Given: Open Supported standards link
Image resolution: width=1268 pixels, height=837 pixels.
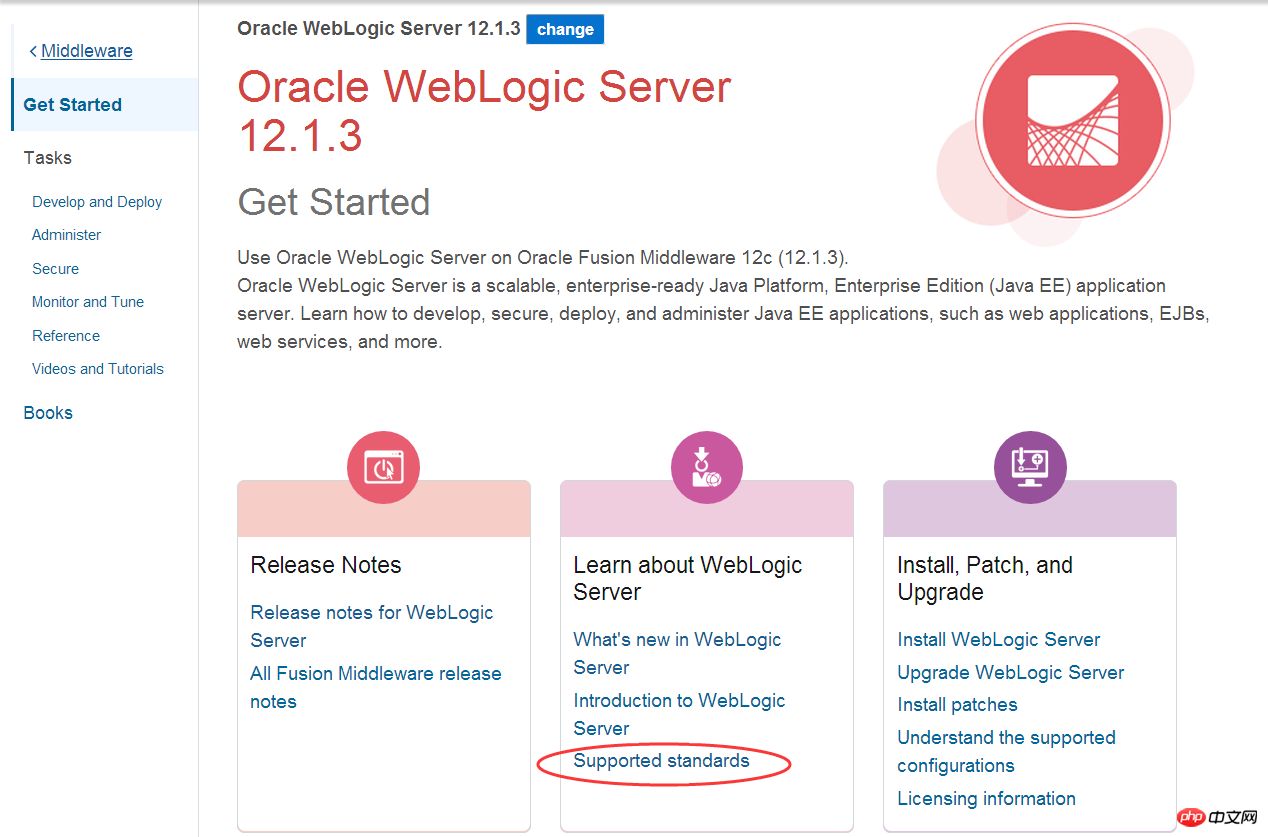Looking at the screenshot, I should [661, 761].
